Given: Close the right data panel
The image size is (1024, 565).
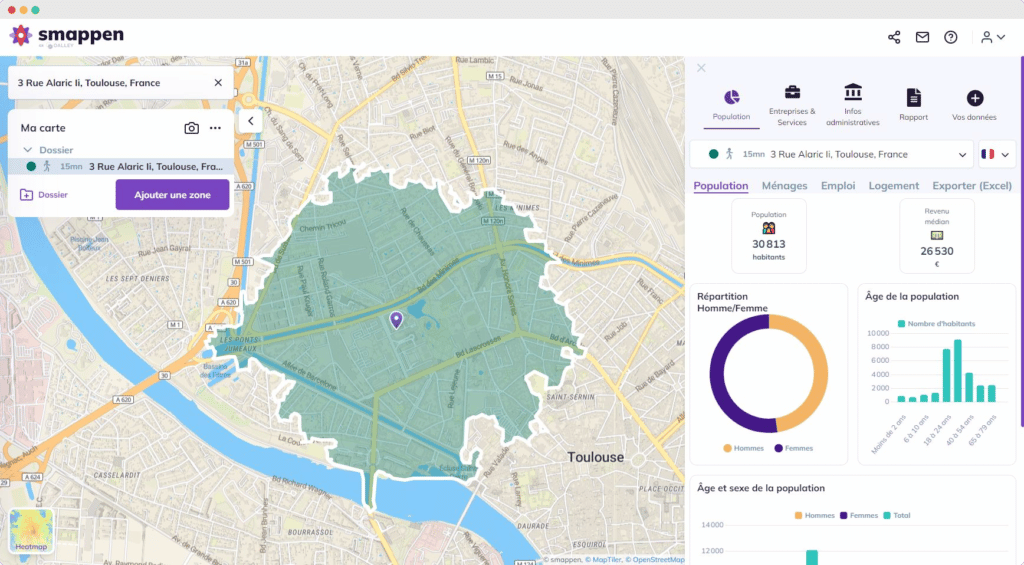Looking at the screenshot, I should coord(701,68).
